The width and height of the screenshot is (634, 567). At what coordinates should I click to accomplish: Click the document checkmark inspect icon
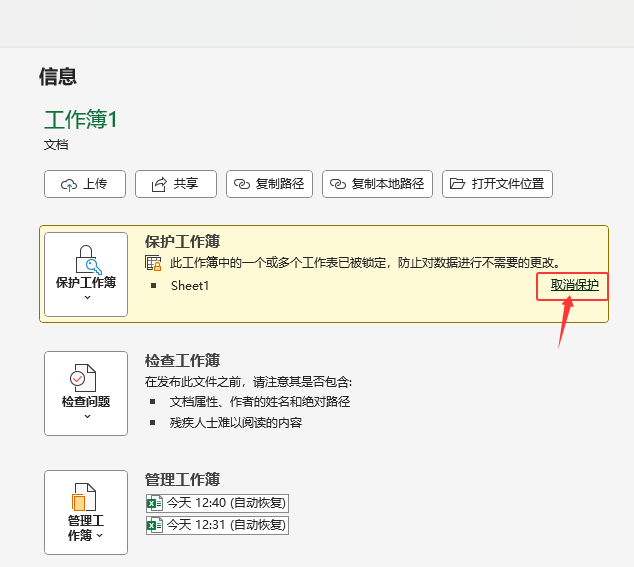point(83,378)
